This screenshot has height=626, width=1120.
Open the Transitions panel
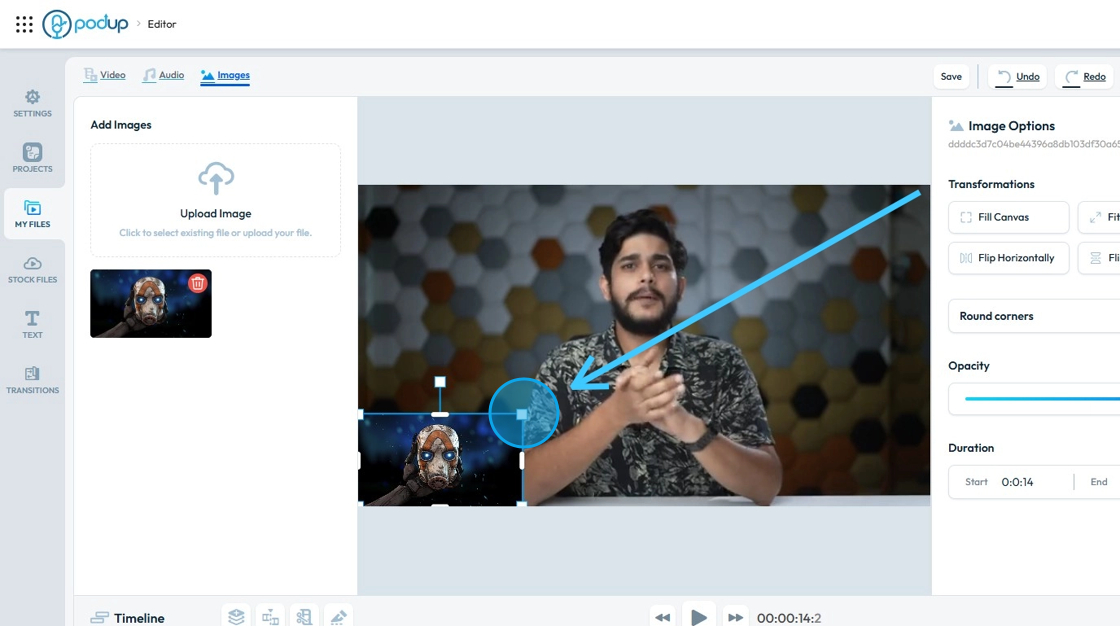point(32,380)
